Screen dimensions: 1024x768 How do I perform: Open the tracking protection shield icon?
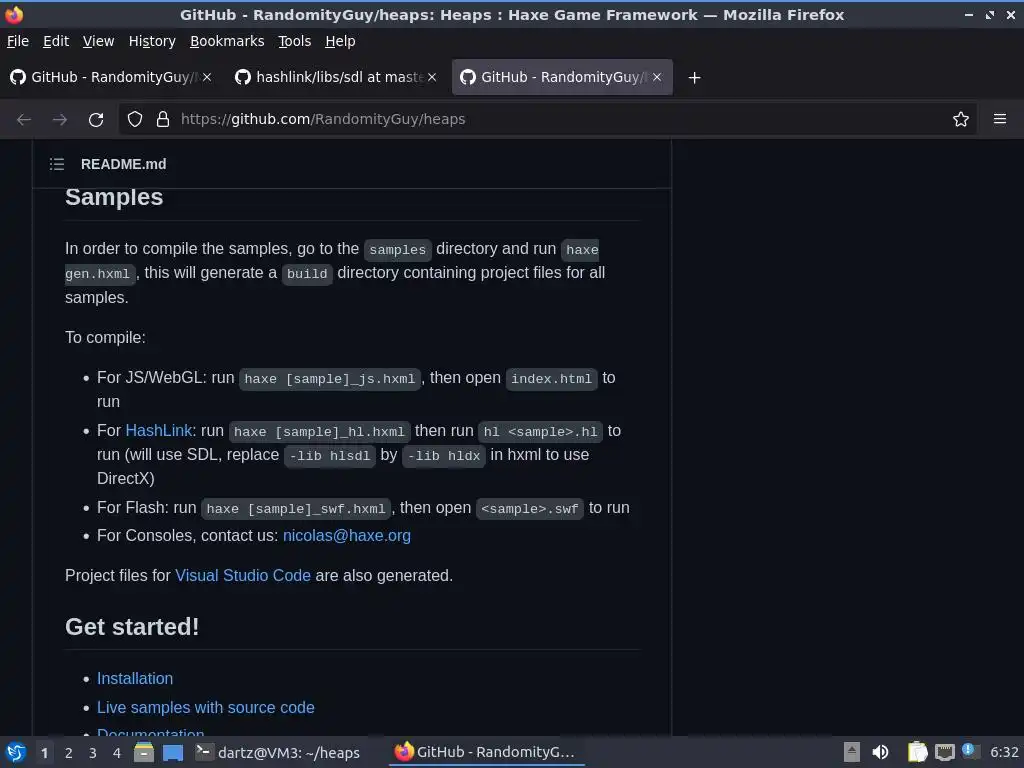tap(135, 120)
